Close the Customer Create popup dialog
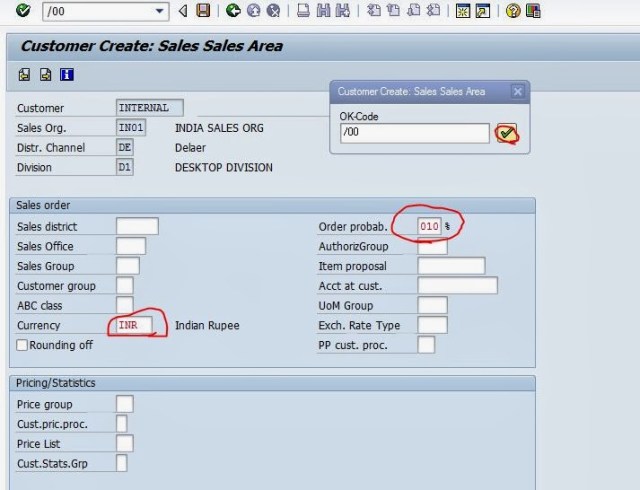The image size is (640, 490). click(x=518, y=91)
